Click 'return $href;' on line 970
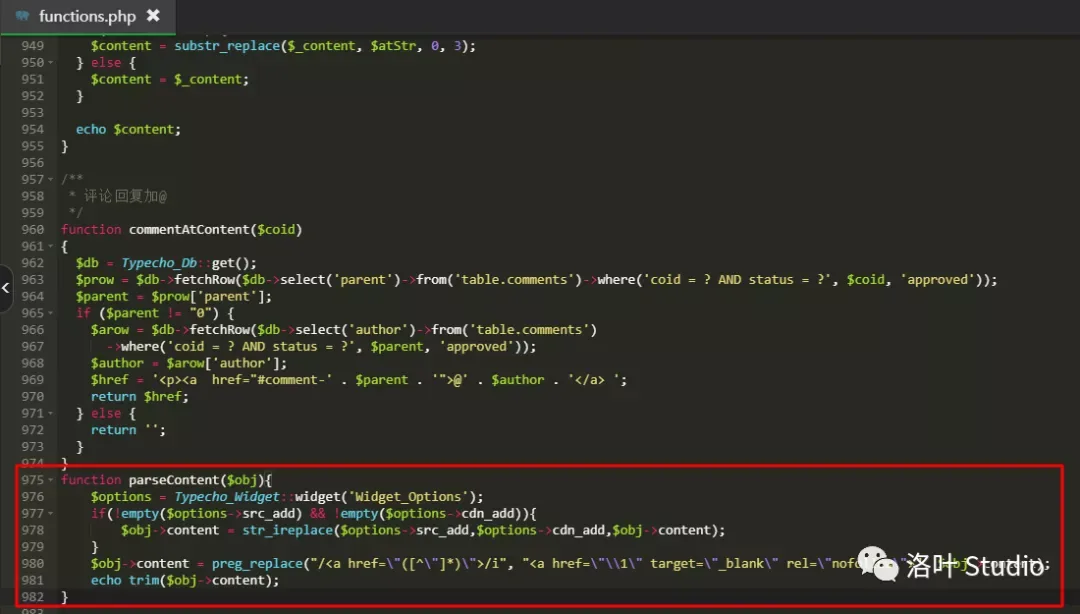This screenshot has width=1080, height=614. [140, 397]
